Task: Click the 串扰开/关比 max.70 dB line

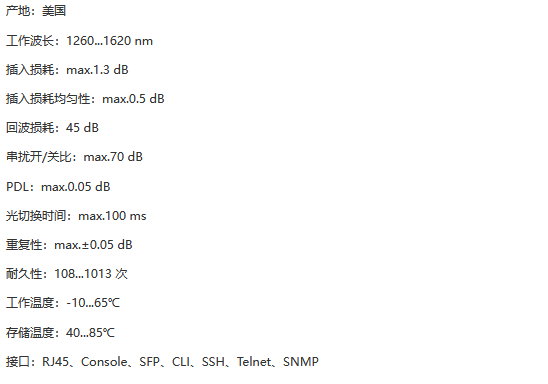Action: tap(74, 157)
